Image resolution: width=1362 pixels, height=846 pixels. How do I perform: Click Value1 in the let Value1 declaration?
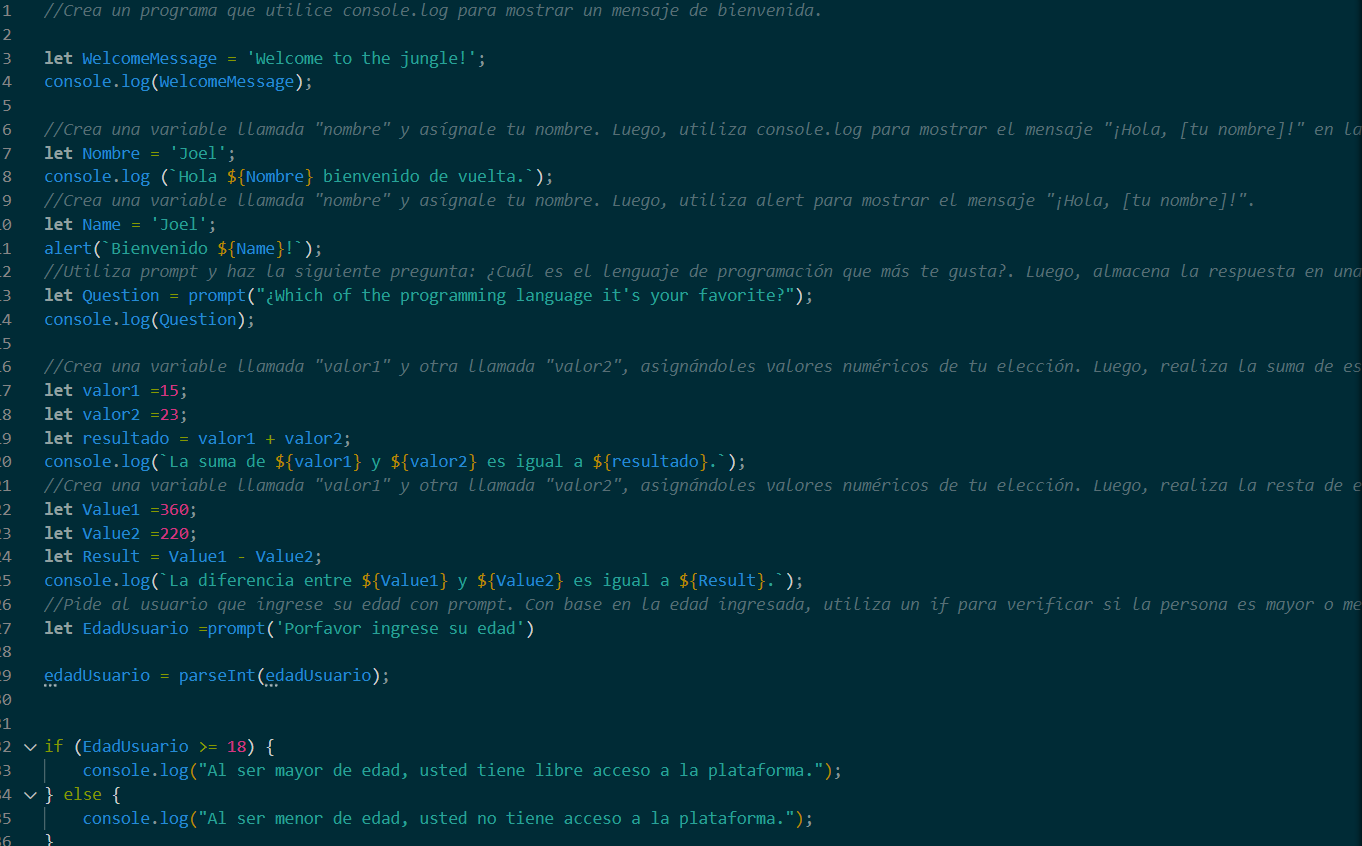point(111,509)
